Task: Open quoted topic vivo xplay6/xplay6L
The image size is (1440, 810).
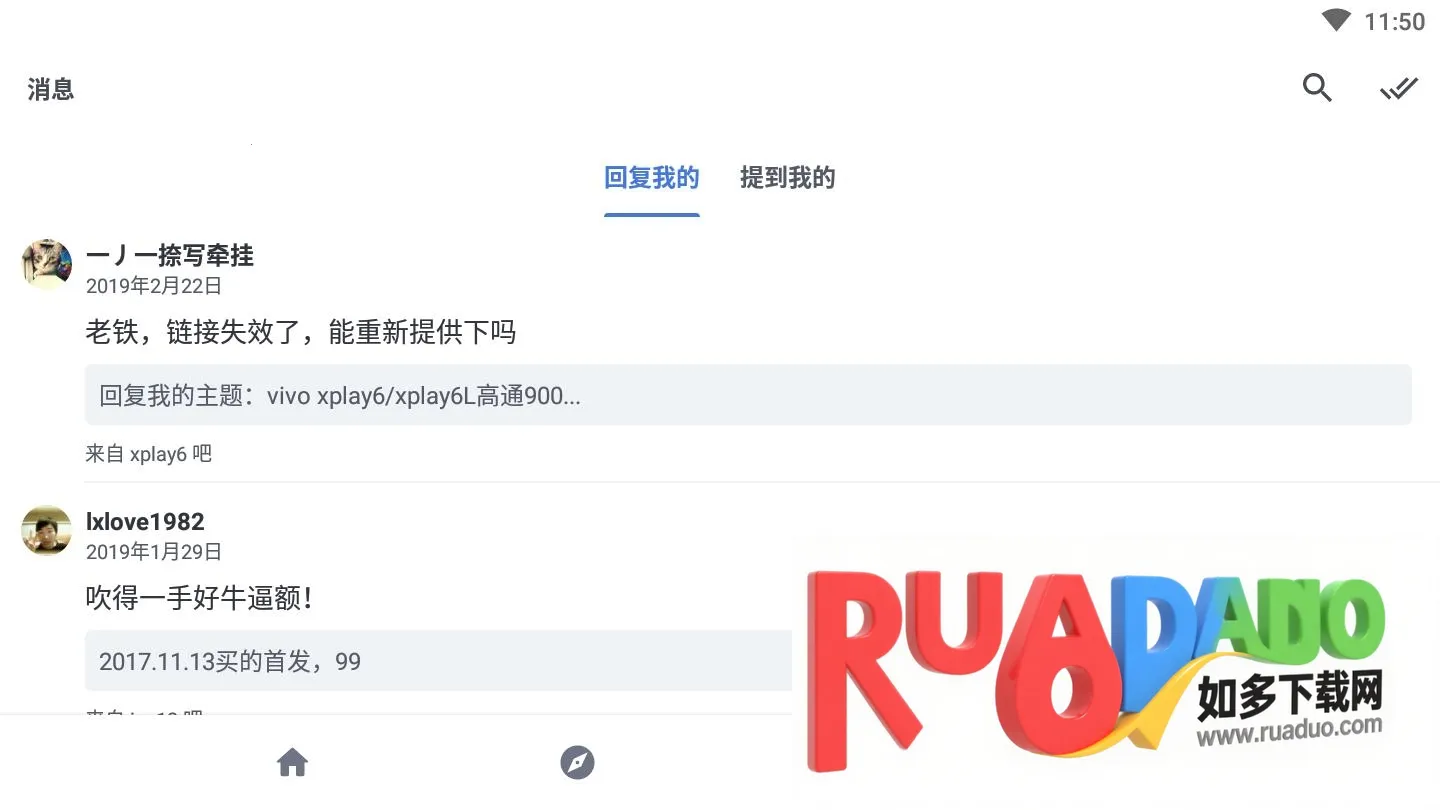Action: point(748,395)
